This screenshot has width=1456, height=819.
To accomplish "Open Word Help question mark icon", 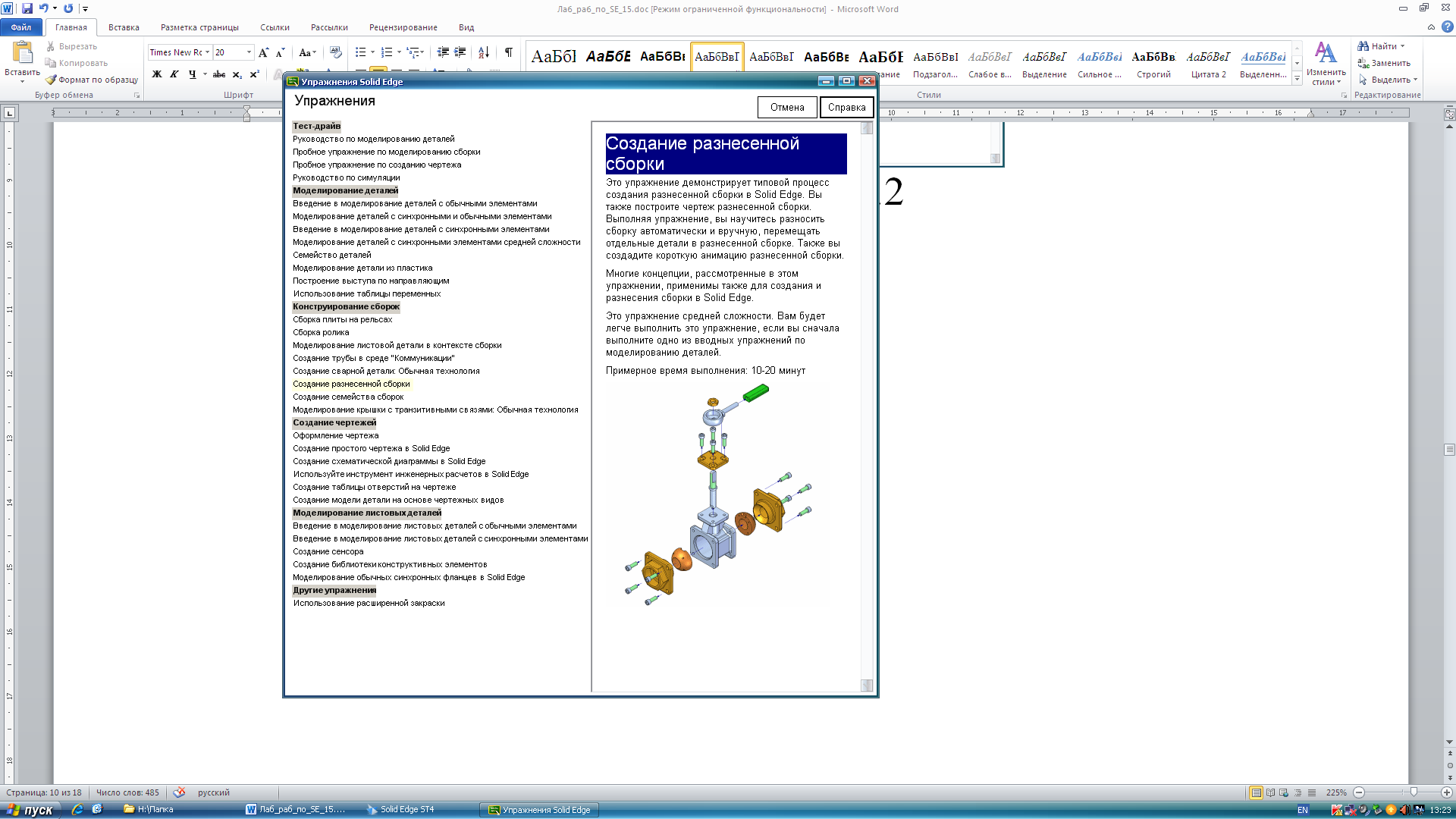I will 1447,27.
